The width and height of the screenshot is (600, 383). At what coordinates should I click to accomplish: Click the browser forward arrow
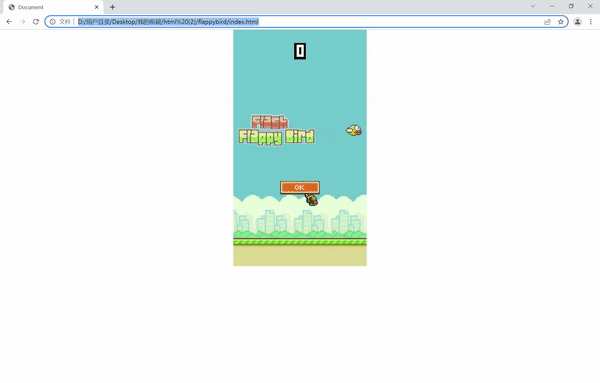click(x=23, y=22)
